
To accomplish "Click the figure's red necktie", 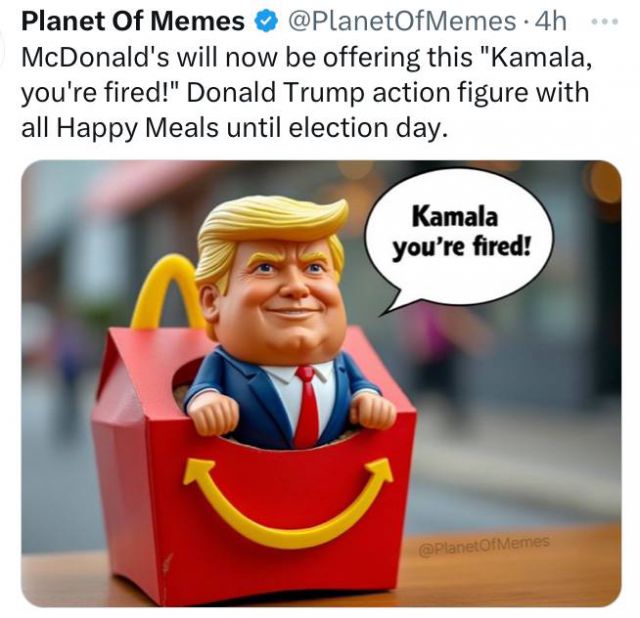I will coord(307,407).
